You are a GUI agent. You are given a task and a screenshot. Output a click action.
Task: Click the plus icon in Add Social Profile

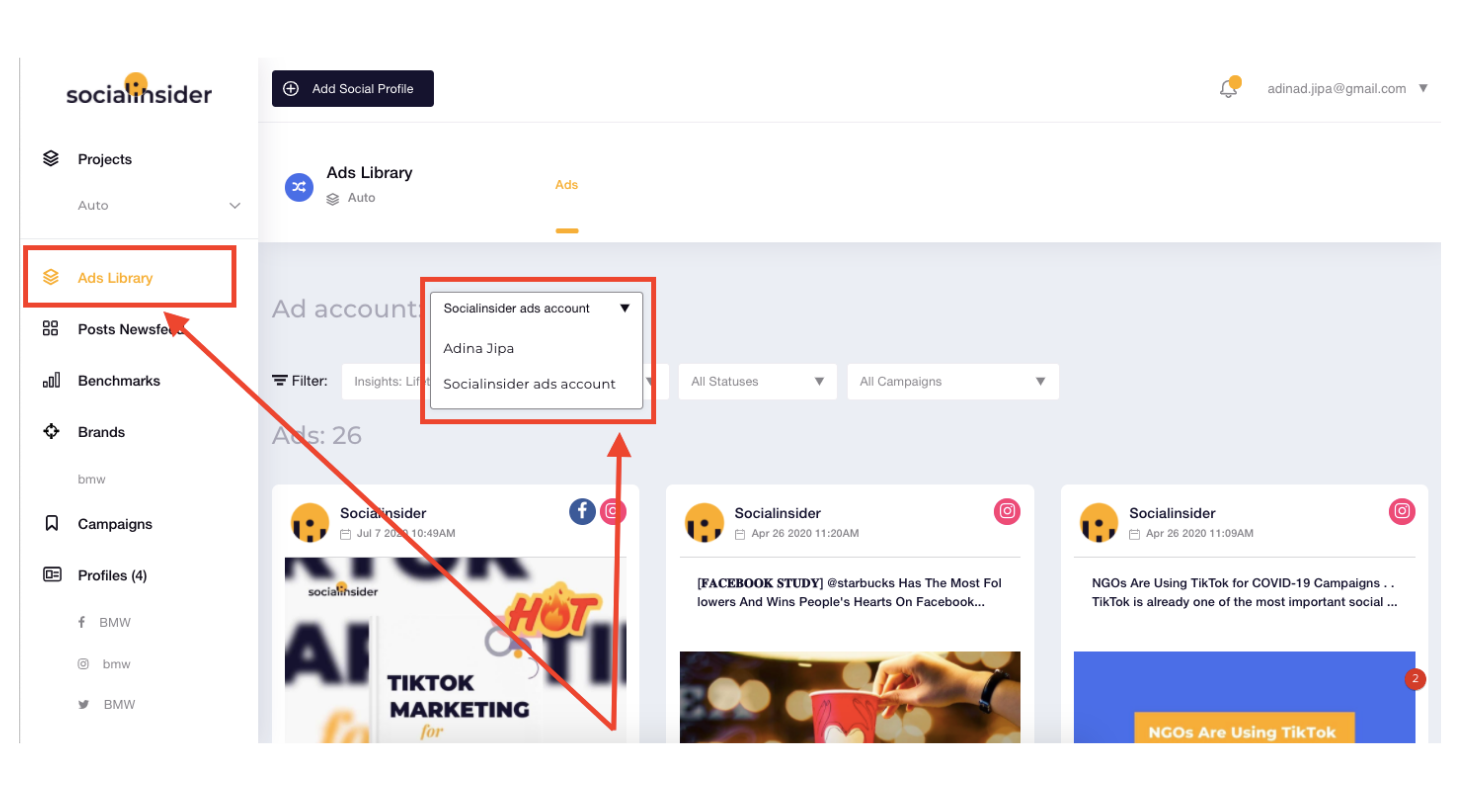coord(291,88)
